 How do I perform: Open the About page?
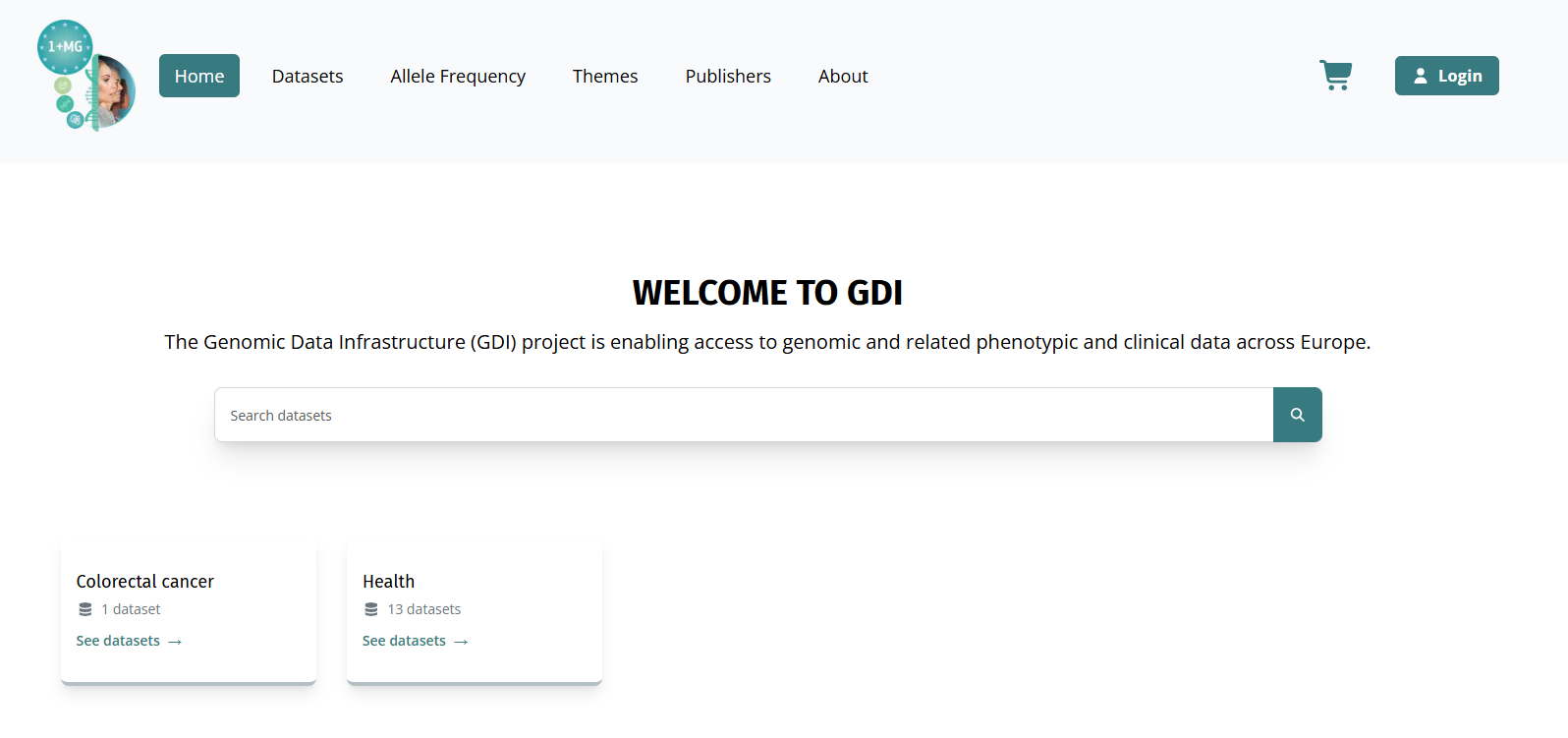pyautogui.click(x=843, y=76)
